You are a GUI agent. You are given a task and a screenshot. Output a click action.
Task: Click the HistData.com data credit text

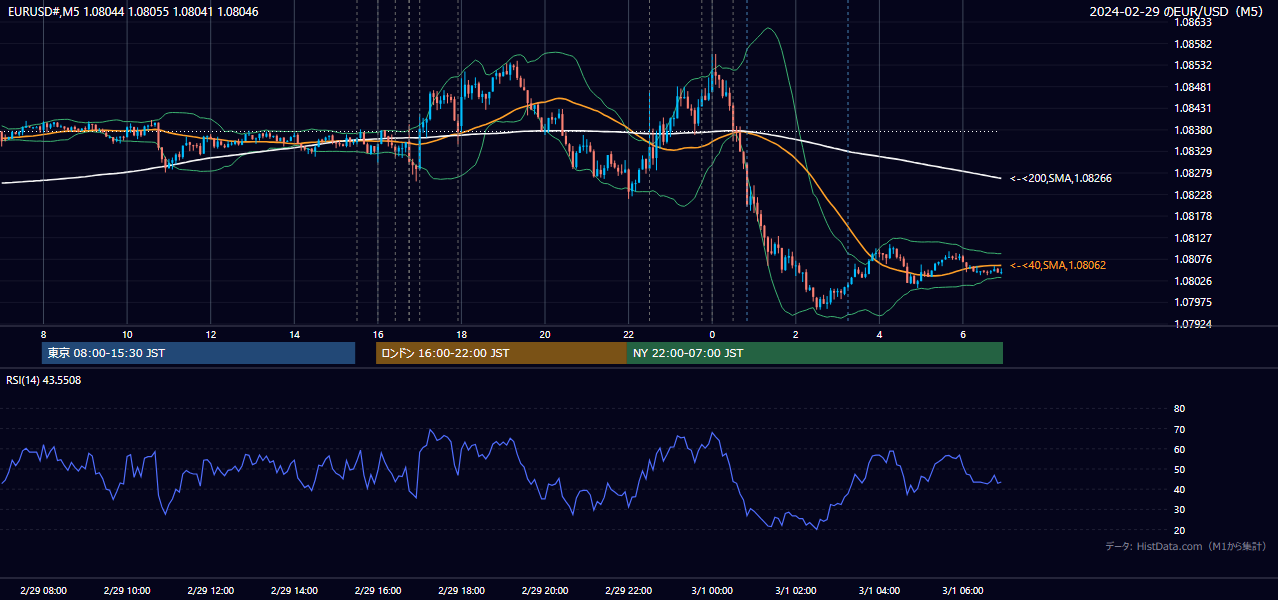[x=1186, y=546]
